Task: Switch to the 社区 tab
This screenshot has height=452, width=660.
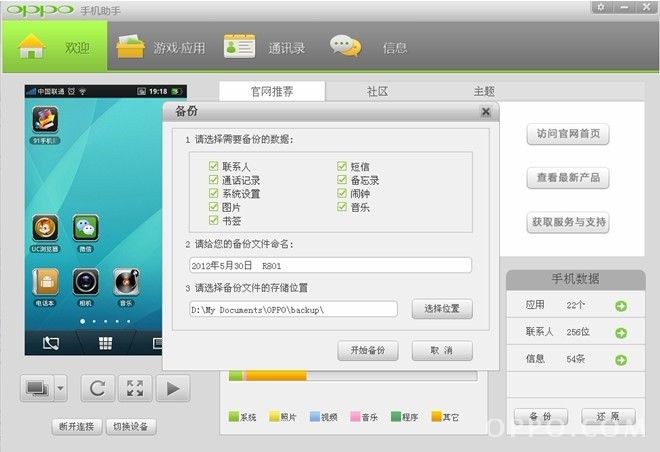Action: point(377,91)
